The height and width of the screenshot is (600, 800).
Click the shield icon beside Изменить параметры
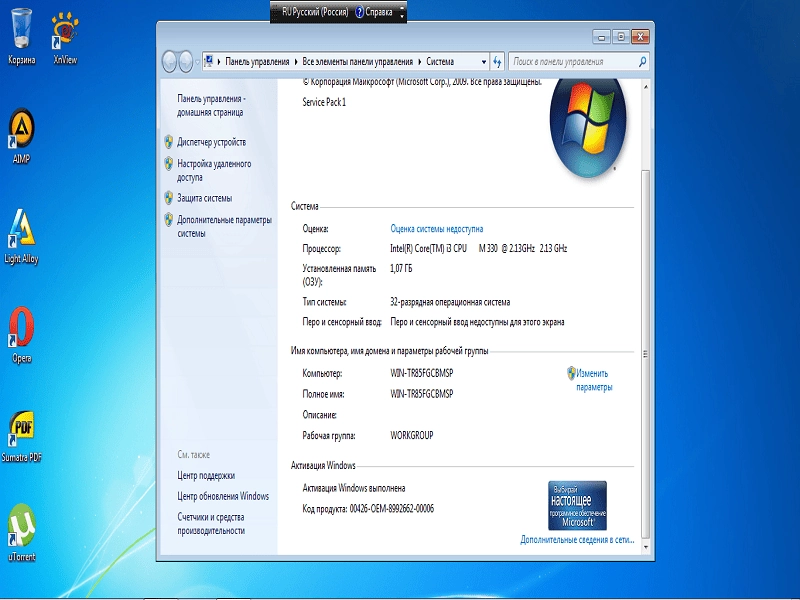[x=571, y=373]
